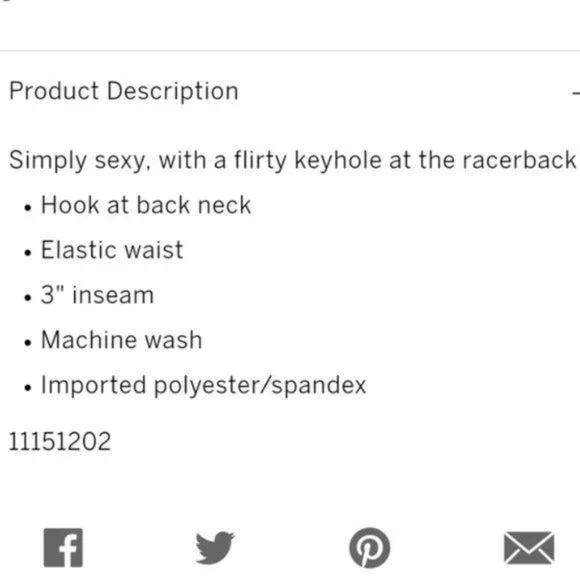Collapse Product Description with minus icon
The width and height of the screenshot is (580, 580).
tap(576, 92)
